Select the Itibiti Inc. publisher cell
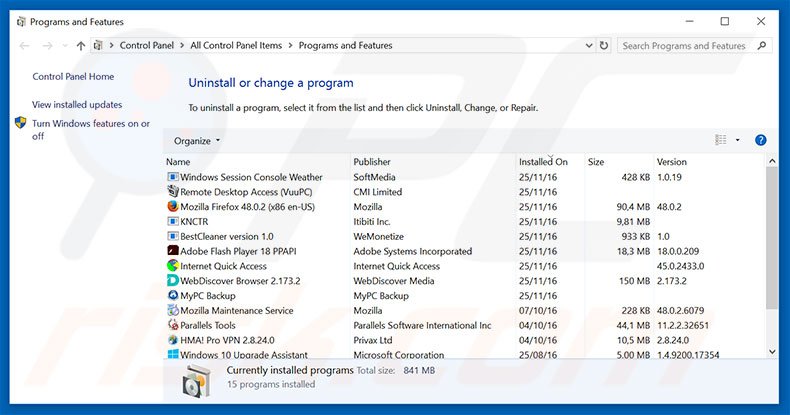The height and width of the screenshot is (415, 790). pyautogui.click(x=372, y=222)
